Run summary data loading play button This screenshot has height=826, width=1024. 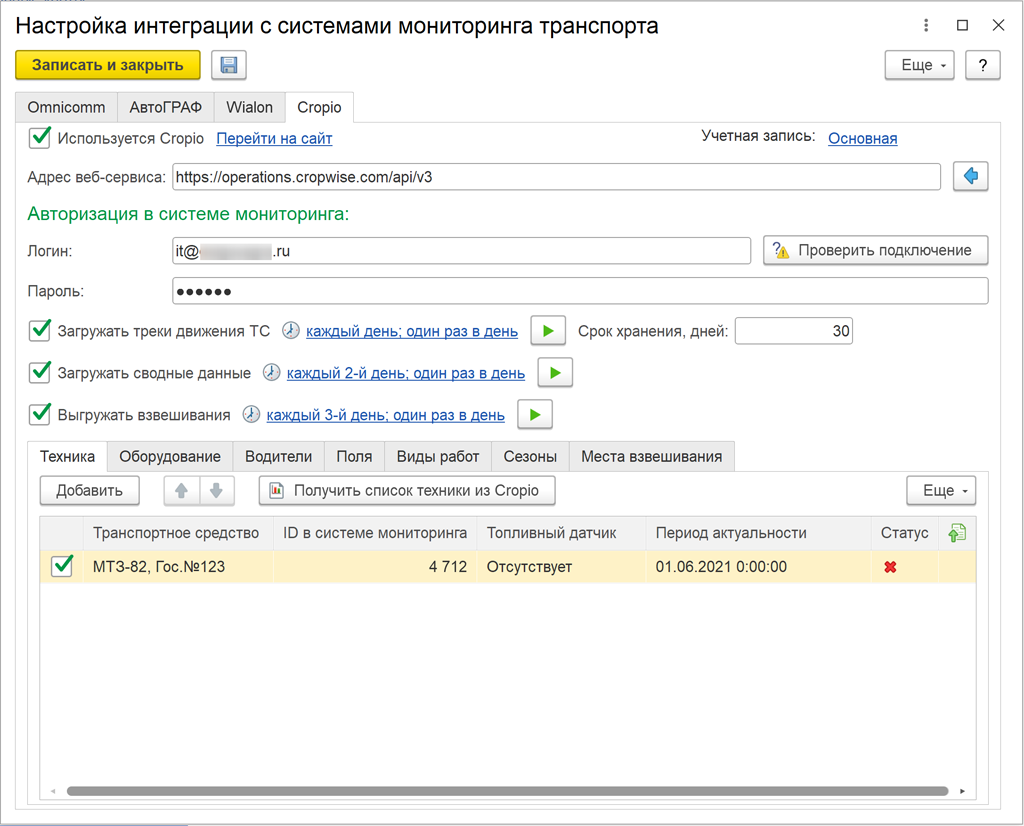click(x=555, y=373)
